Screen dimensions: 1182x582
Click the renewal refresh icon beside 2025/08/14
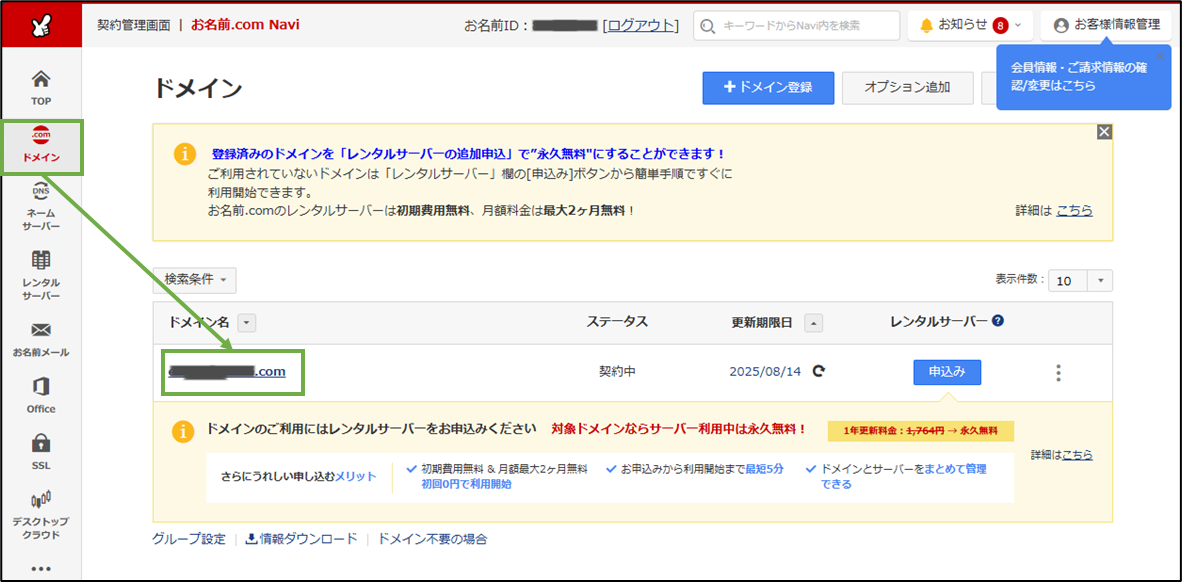point(819,371)
